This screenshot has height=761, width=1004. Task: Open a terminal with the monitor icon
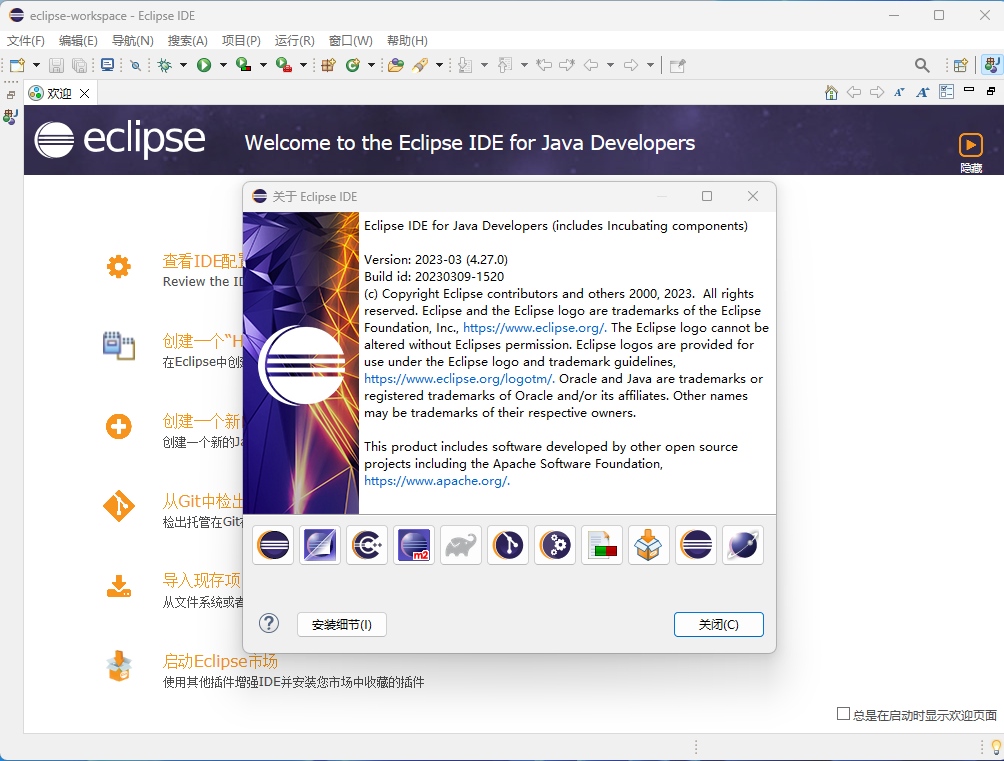click(108, 65)
